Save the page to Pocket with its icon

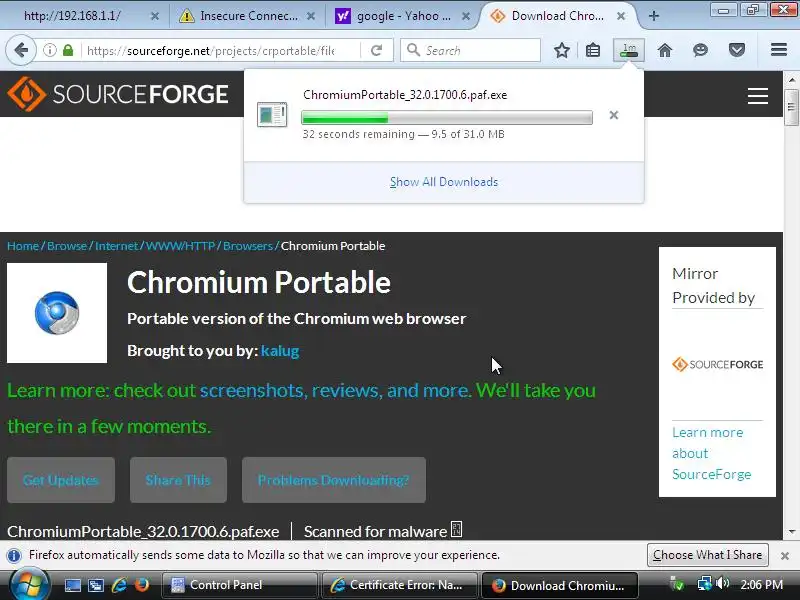pos(737,50)
